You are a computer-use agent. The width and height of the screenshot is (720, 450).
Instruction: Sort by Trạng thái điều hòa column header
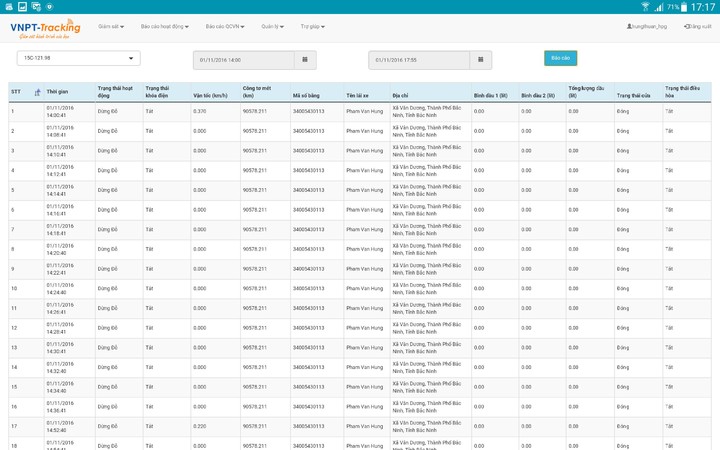686,92
